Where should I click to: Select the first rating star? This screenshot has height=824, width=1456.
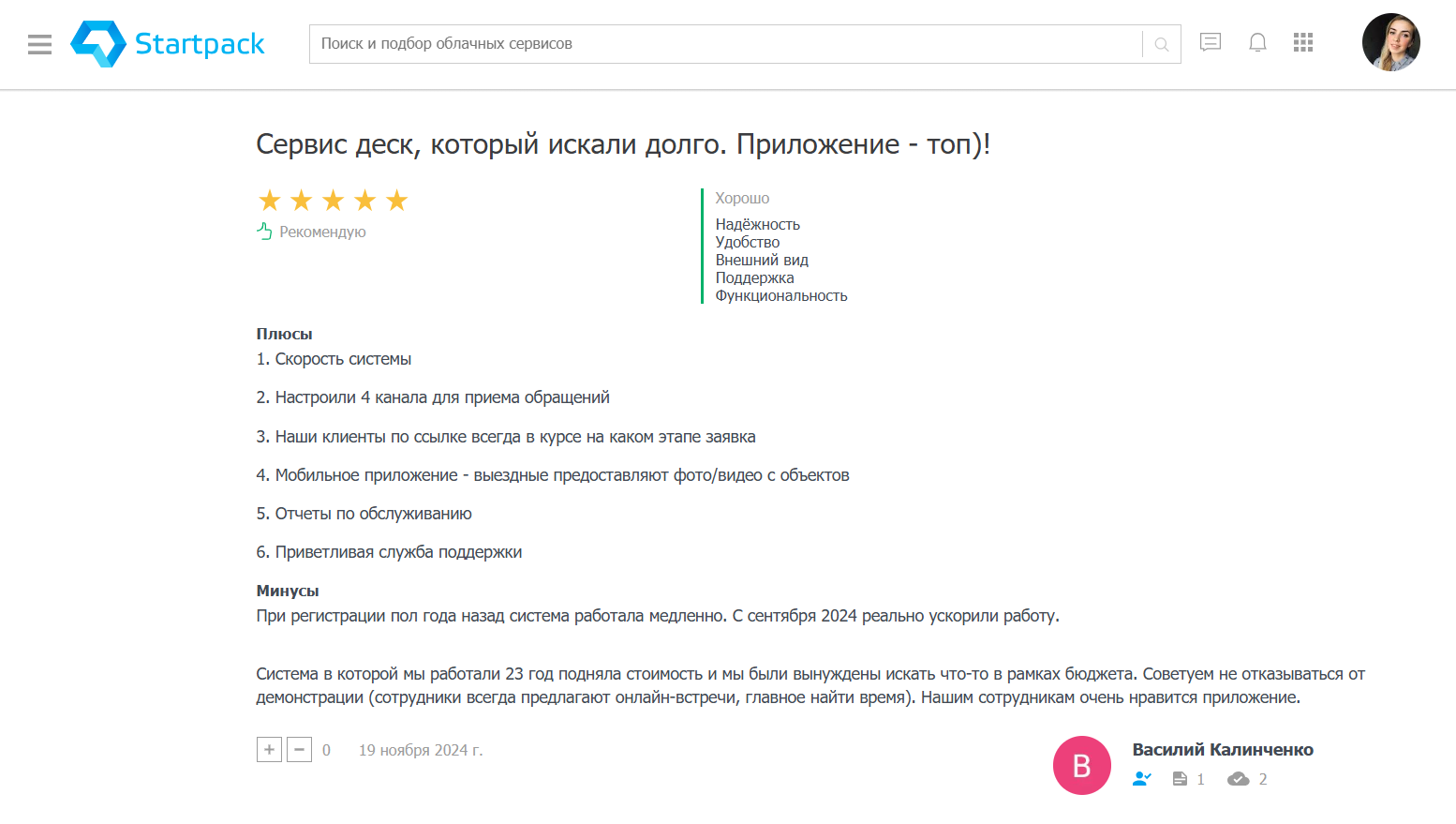[x=269, y=199]
